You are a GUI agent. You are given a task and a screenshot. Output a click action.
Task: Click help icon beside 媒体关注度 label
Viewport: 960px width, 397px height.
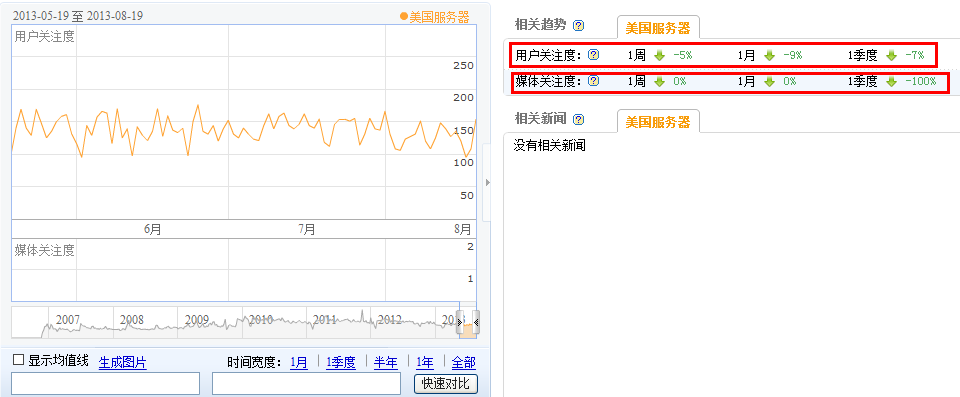click(x=593, y=80)
